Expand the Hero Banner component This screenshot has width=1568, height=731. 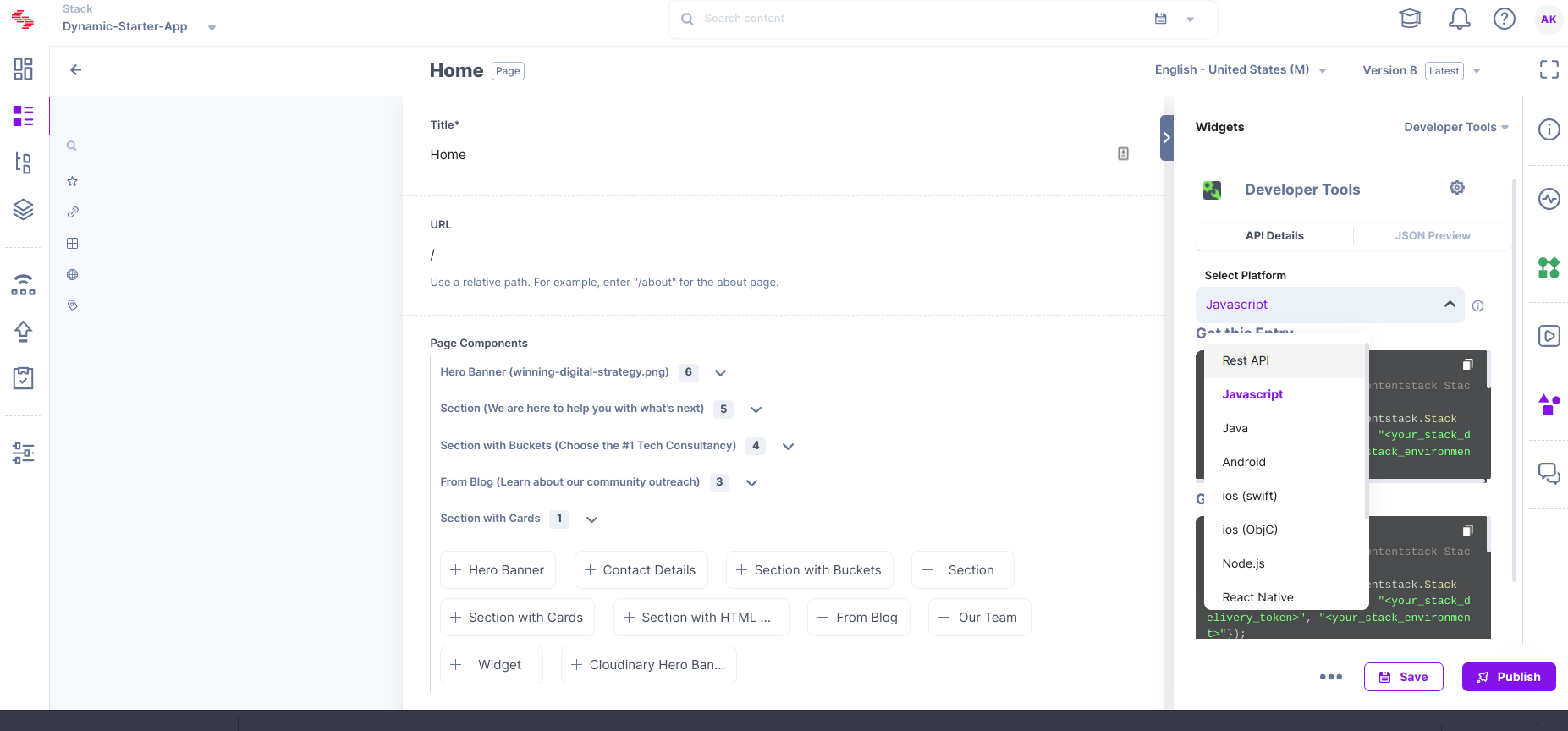(x=721, y=372)
